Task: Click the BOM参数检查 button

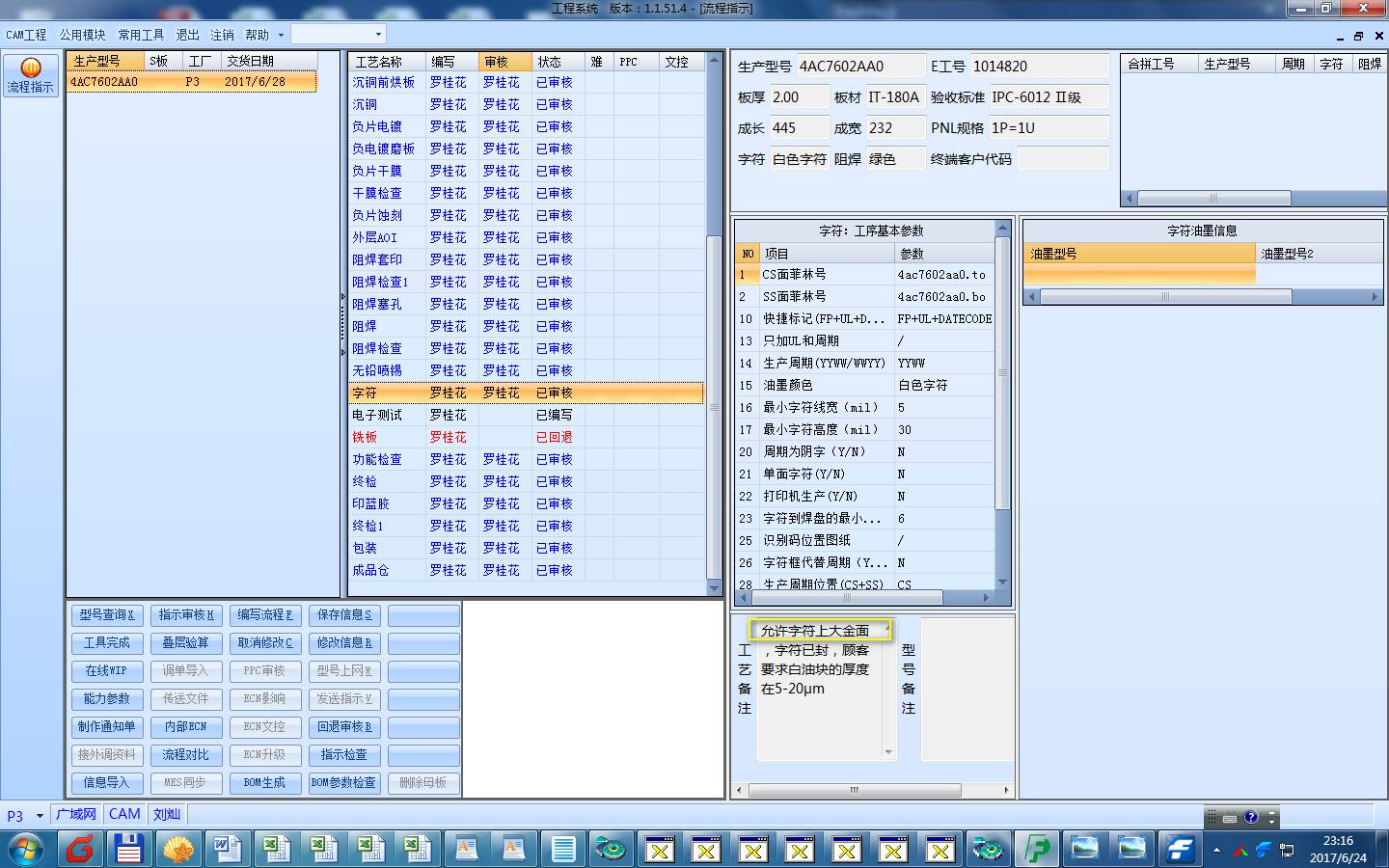Action: point(344,783)
